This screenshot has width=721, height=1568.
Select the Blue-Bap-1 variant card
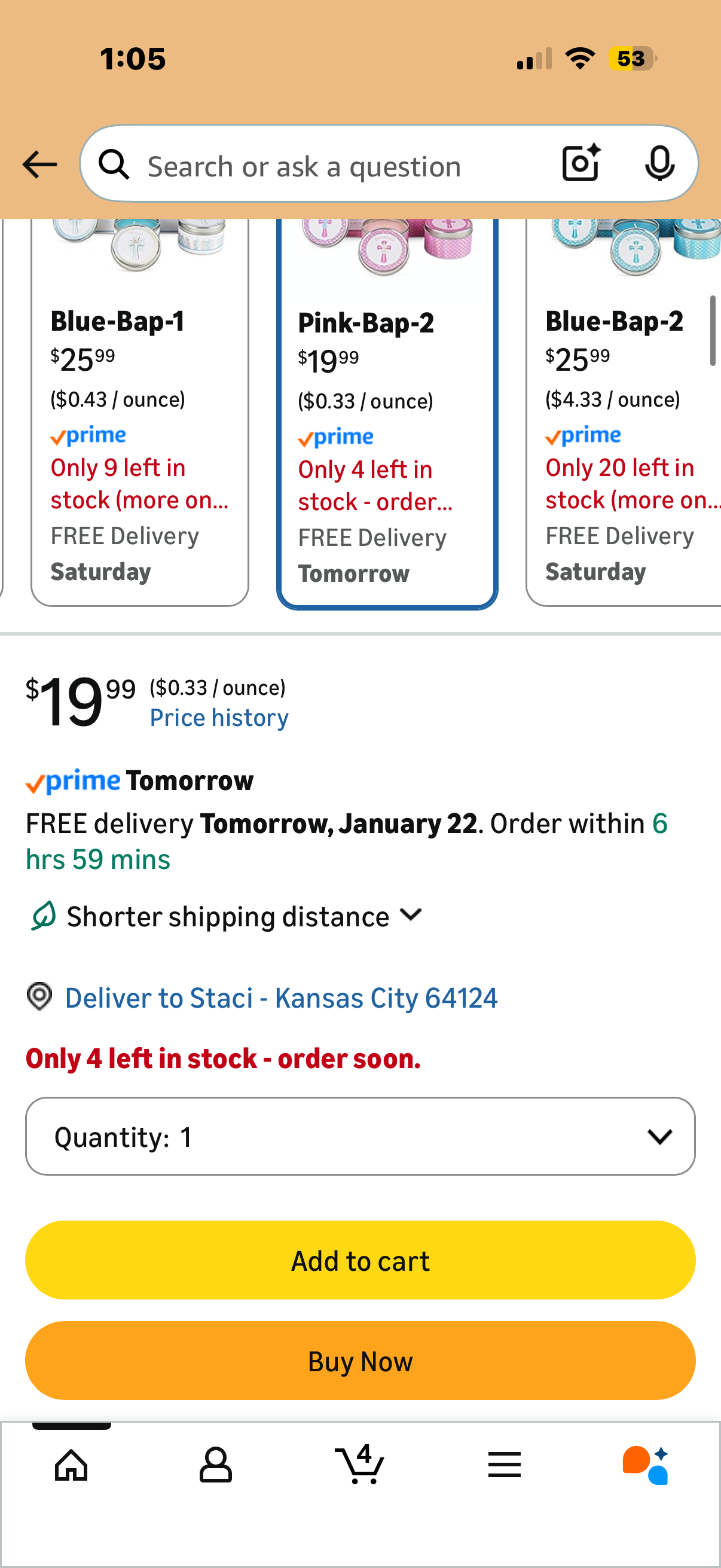[x=140, y=426]
